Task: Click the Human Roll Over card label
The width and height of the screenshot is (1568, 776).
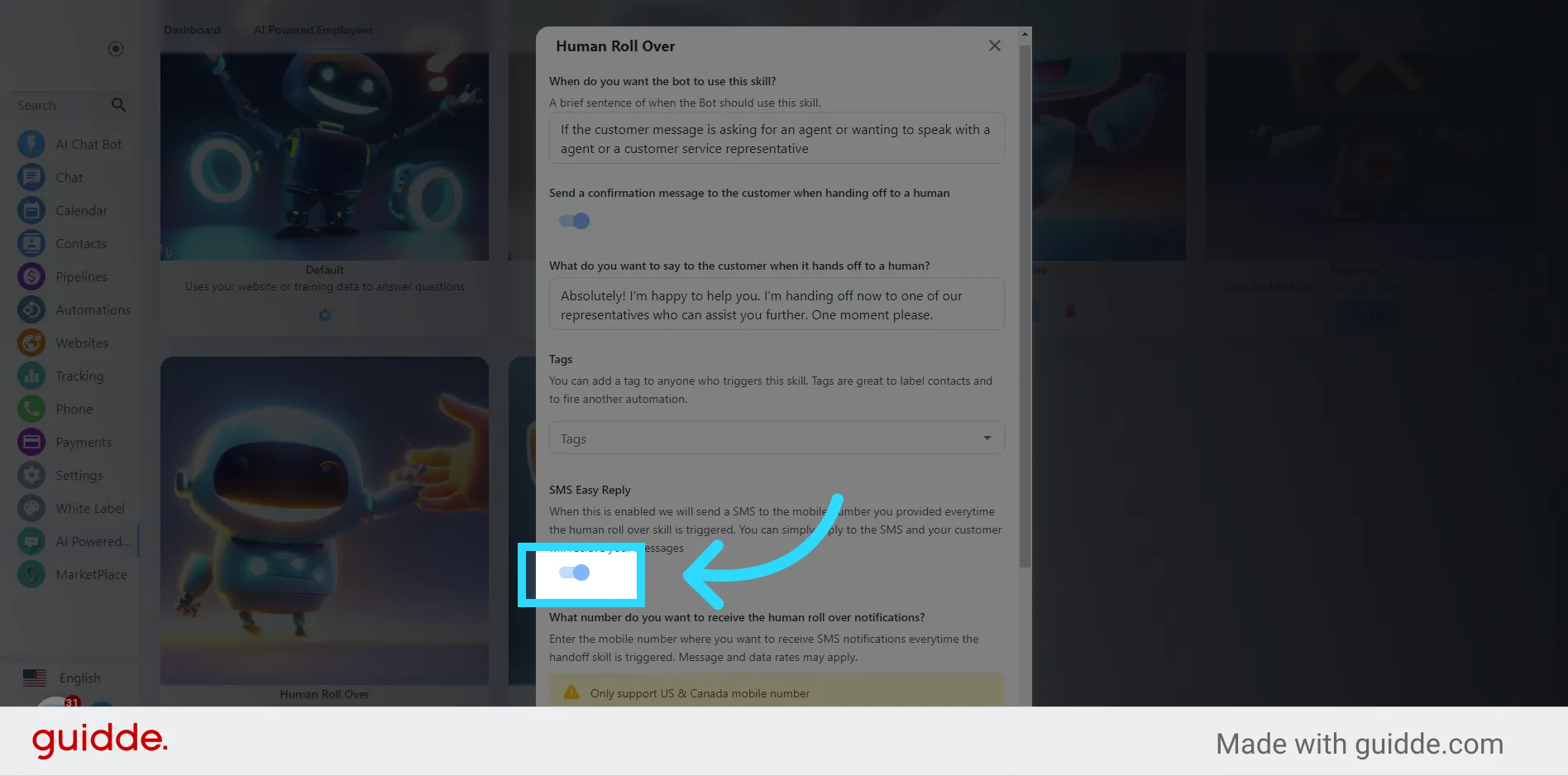Action: (x=324, y=694)
